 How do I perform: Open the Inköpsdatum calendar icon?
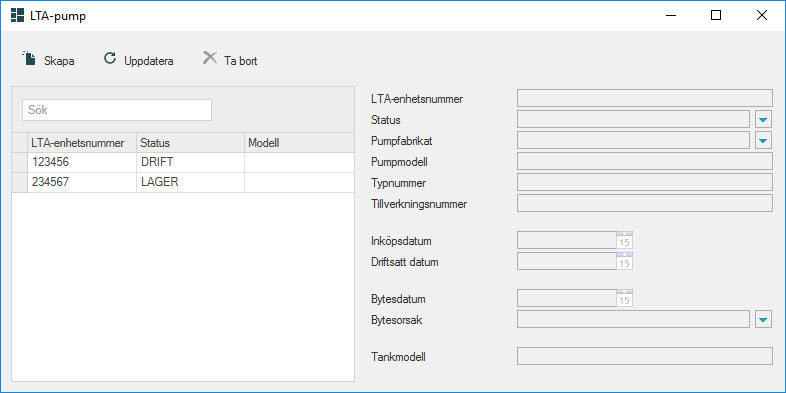point(625,240)
